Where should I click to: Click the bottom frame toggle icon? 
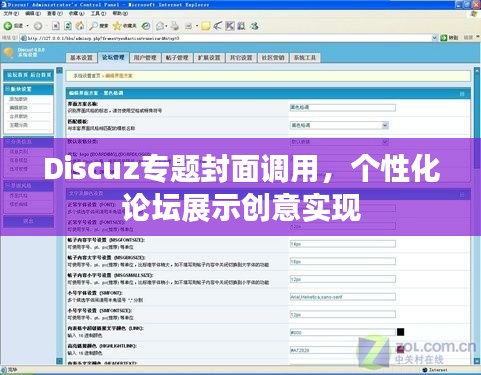coord(59,361)
